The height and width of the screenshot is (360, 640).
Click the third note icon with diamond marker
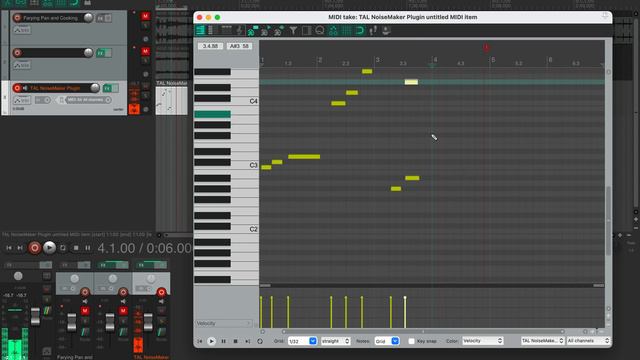tap(279, 30)
